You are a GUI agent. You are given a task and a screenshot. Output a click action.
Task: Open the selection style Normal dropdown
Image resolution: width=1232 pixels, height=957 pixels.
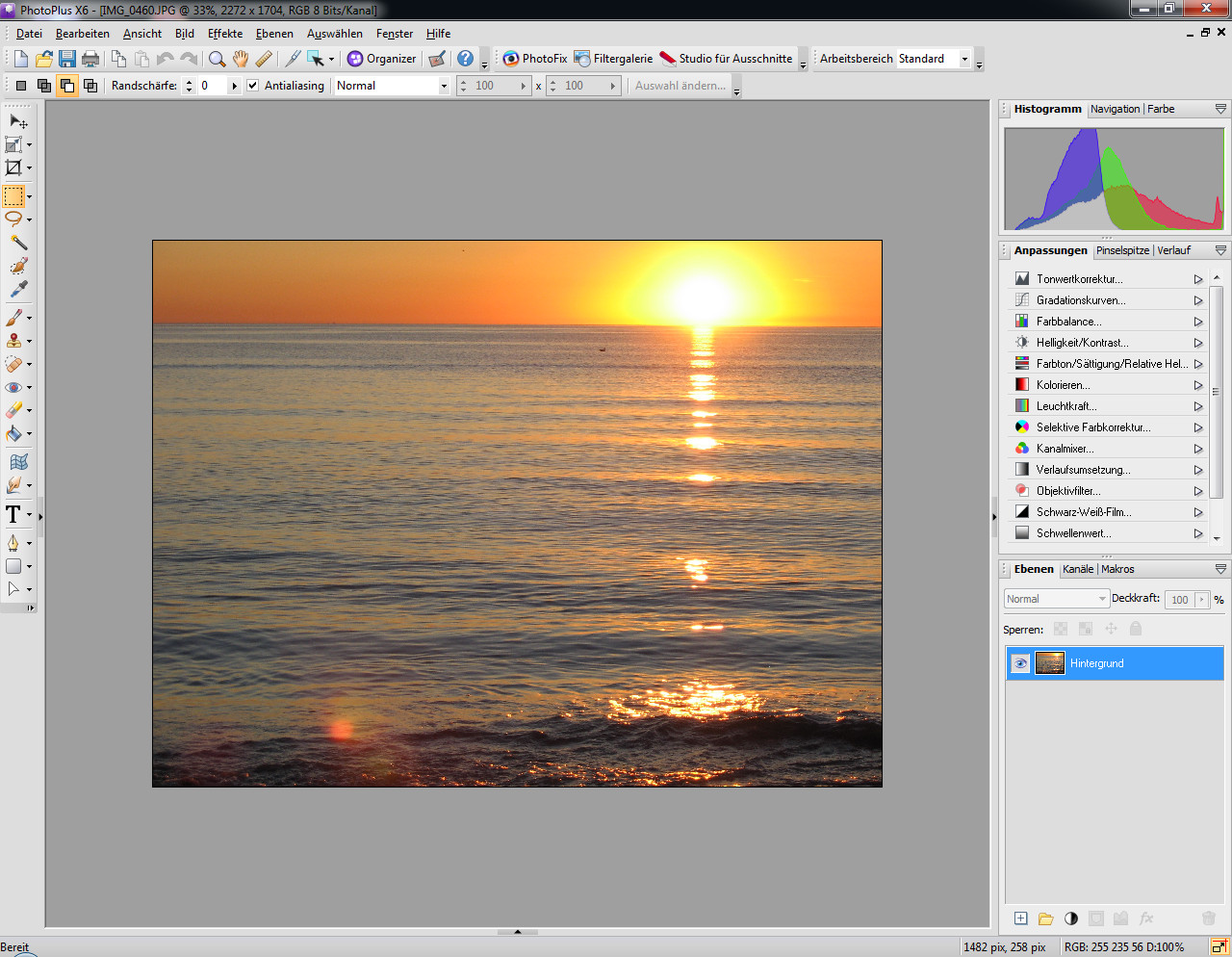point(444,86)
